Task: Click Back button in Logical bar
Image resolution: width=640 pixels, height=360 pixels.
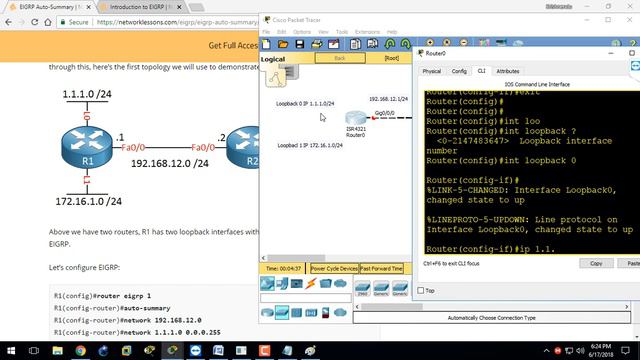Action: click(340, 58)
